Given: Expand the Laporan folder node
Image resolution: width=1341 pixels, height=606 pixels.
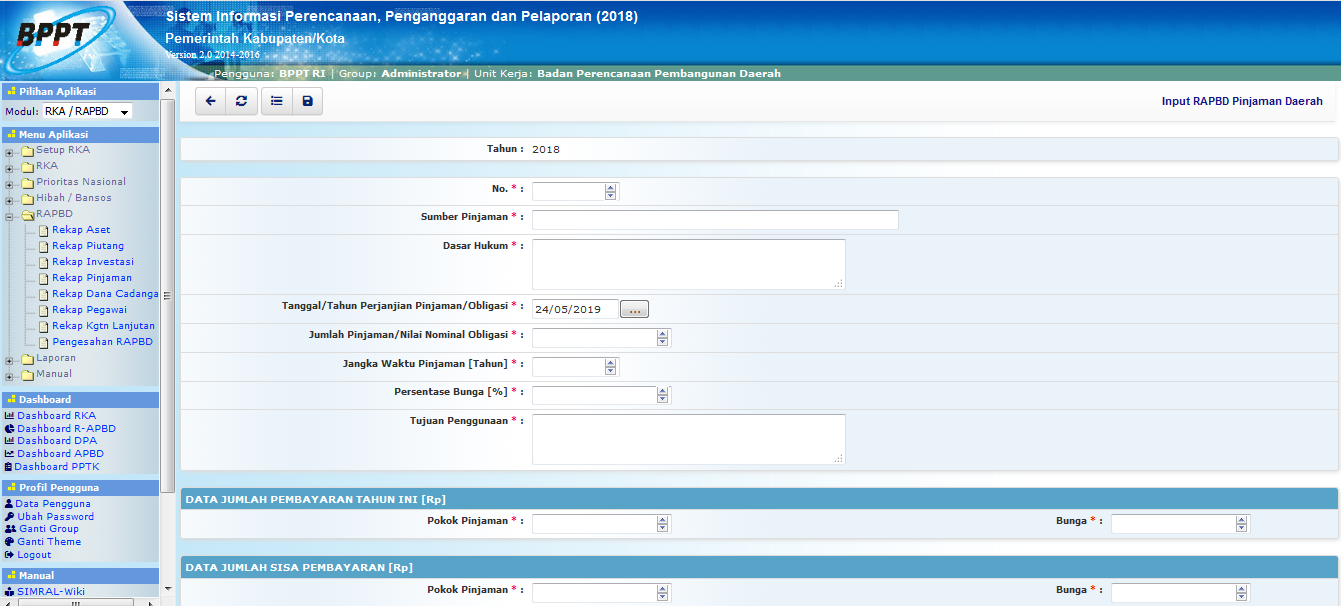Looking at the screenshot, I should click(9, 359).
